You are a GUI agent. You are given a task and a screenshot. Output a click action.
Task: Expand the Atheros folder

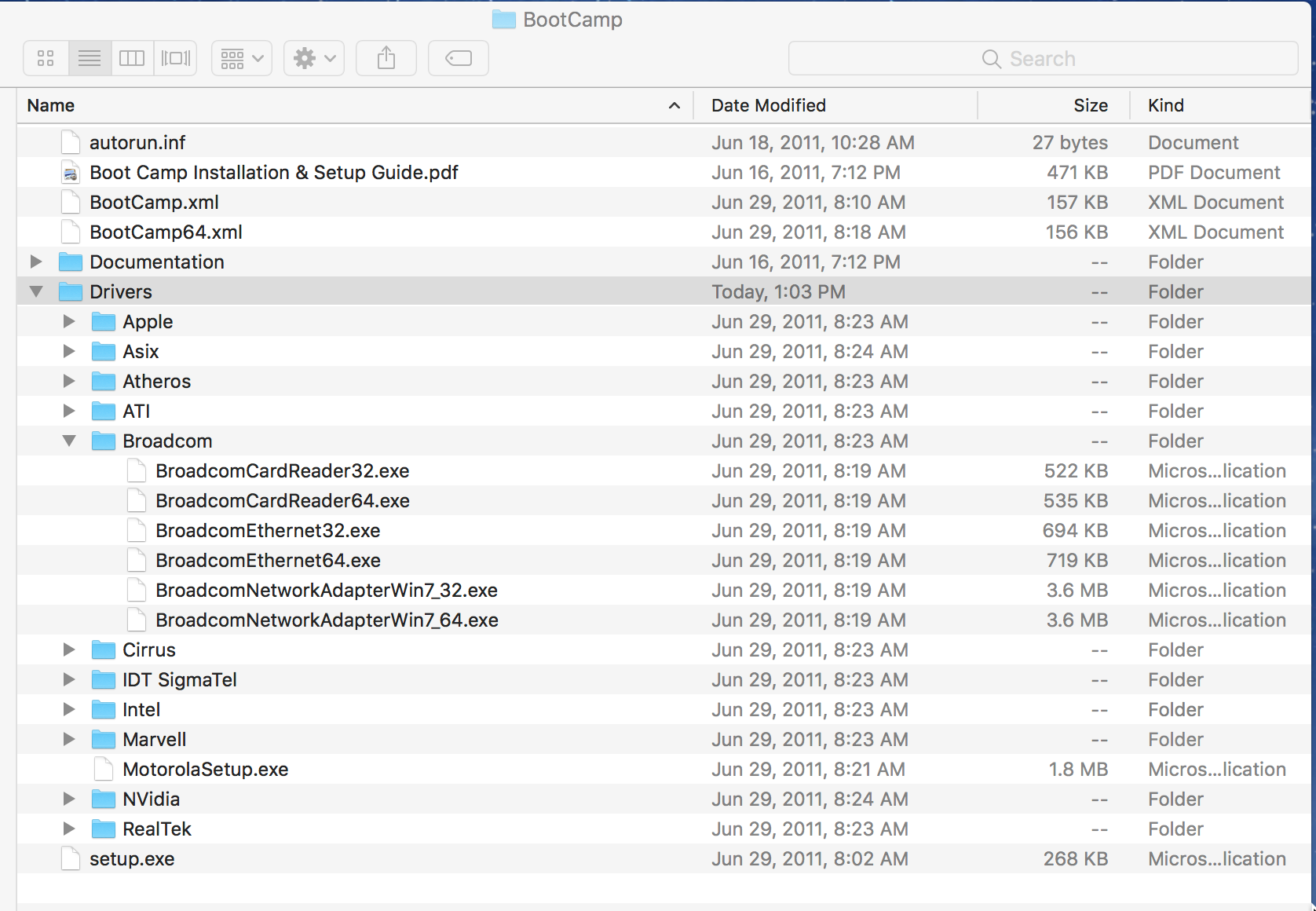coord(69,381)
